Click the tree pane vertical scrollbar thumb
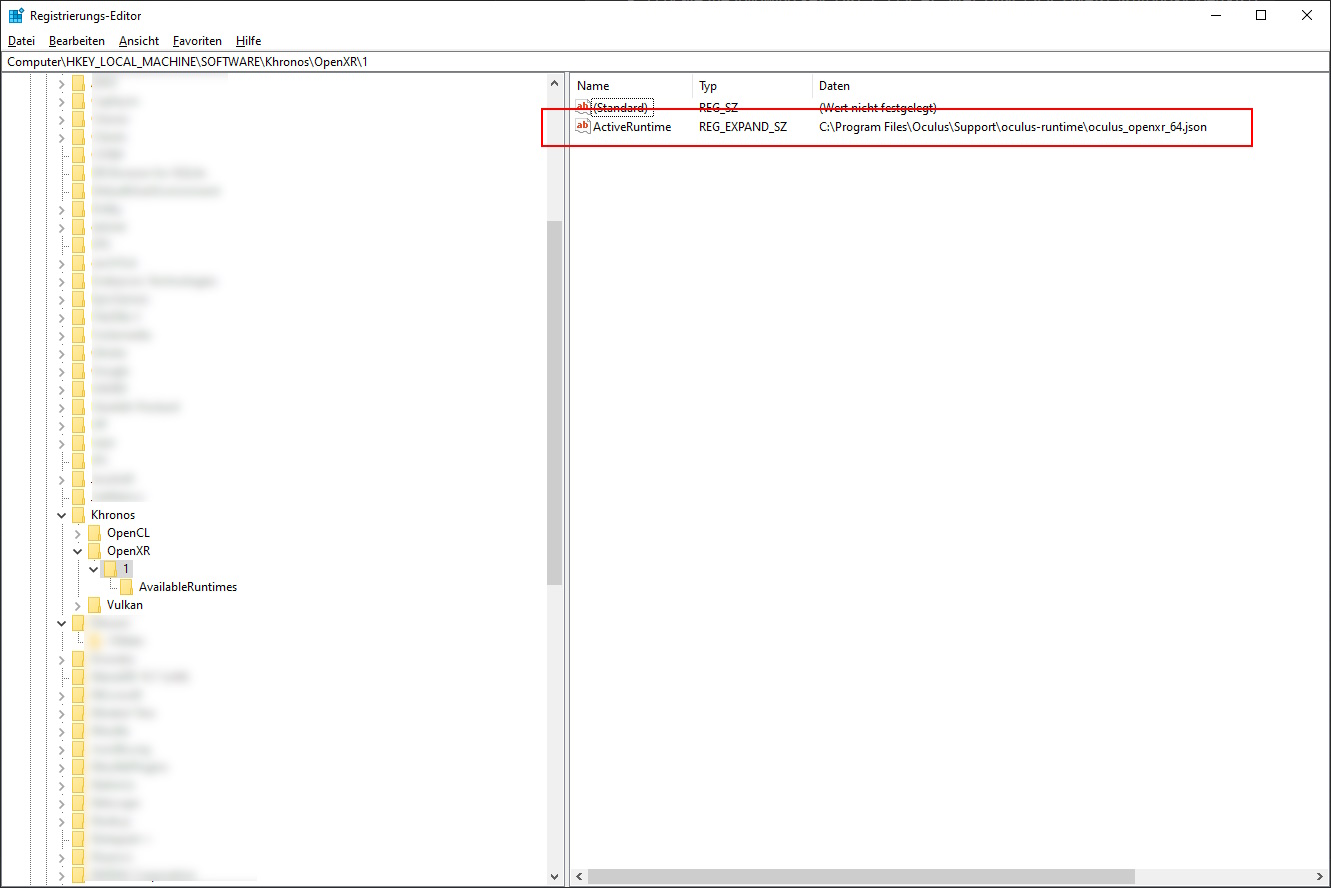The width and height of the screenshot is (1331, 888). click(x=555, y=402)
